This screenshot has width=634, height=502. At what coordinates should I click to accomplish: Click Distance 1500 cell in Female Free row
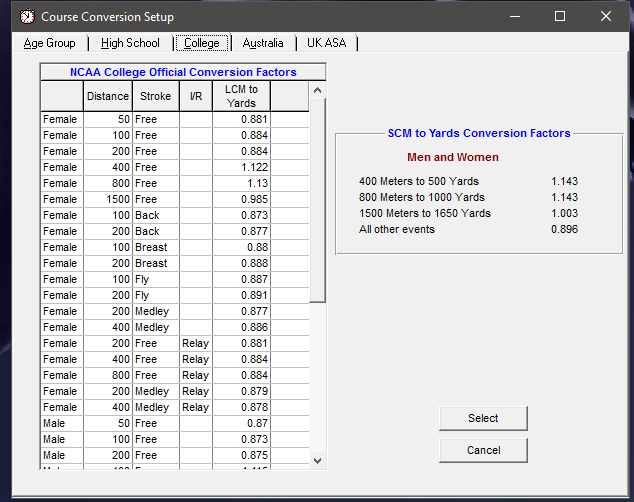108,199
